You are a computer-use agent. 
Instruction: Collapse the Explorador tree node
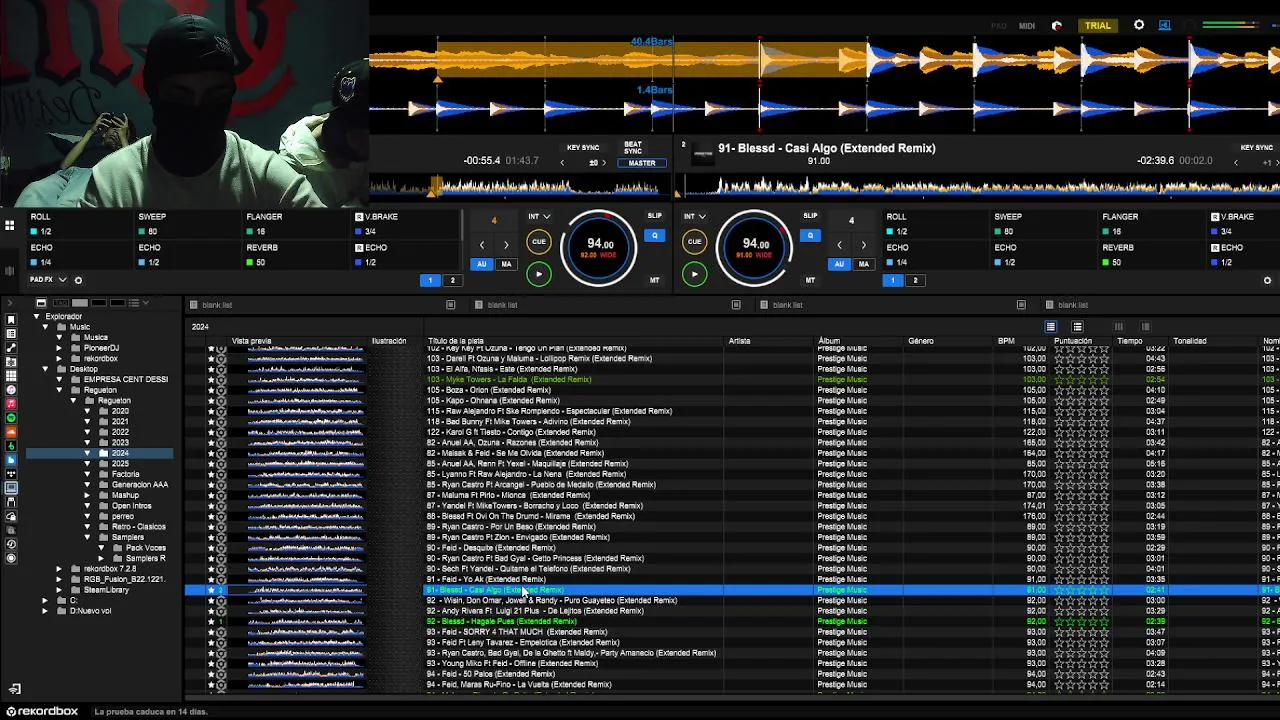(37, 317)
